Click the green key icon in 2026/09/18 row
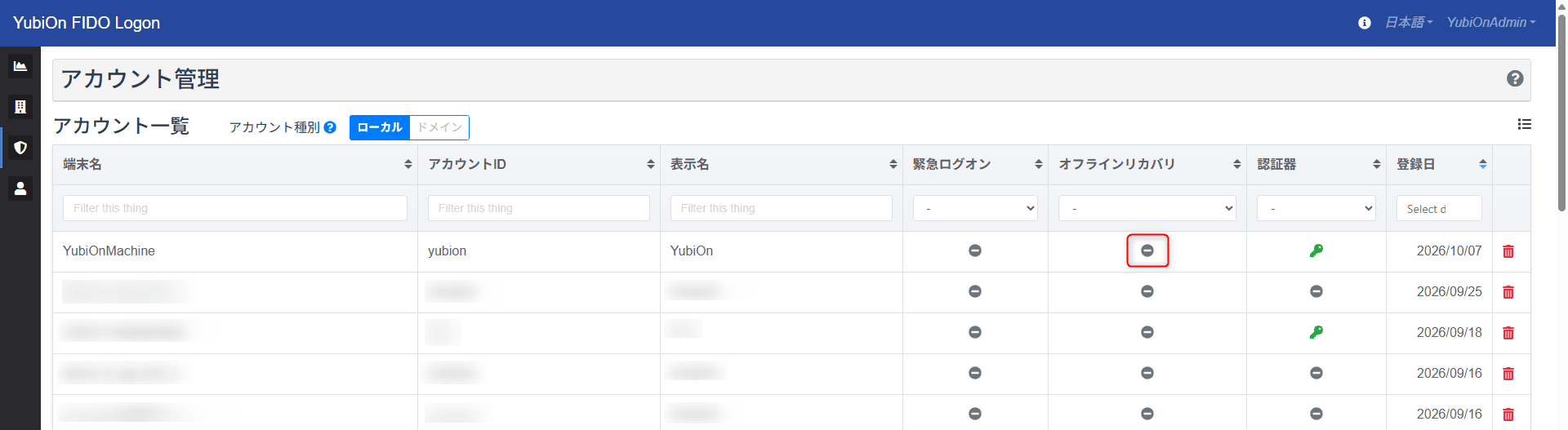Viewport: 1568px width, 430px height. pos(1316,332)
